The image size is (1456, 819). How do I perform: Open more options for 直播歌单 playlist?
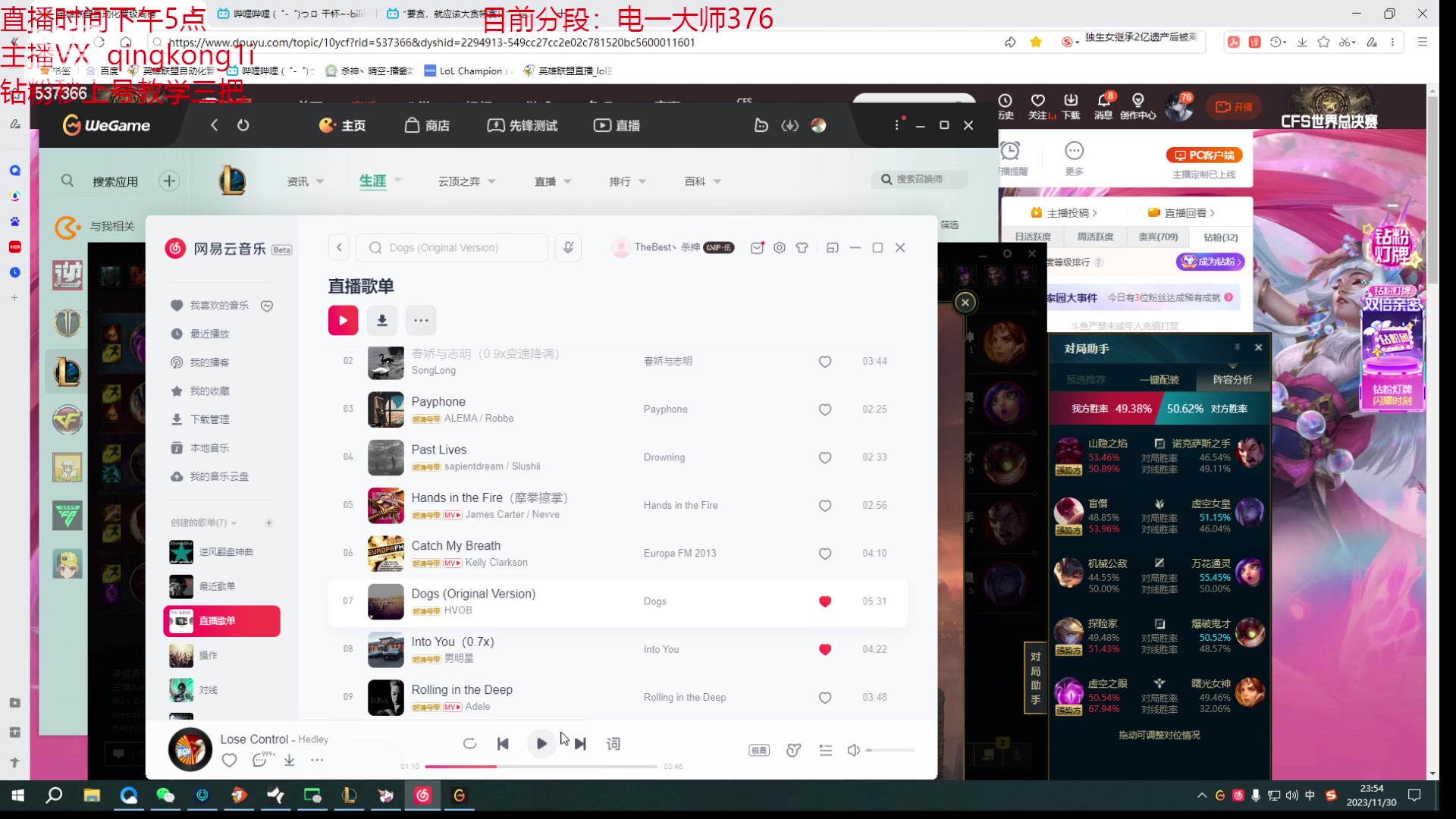point(421,321)
